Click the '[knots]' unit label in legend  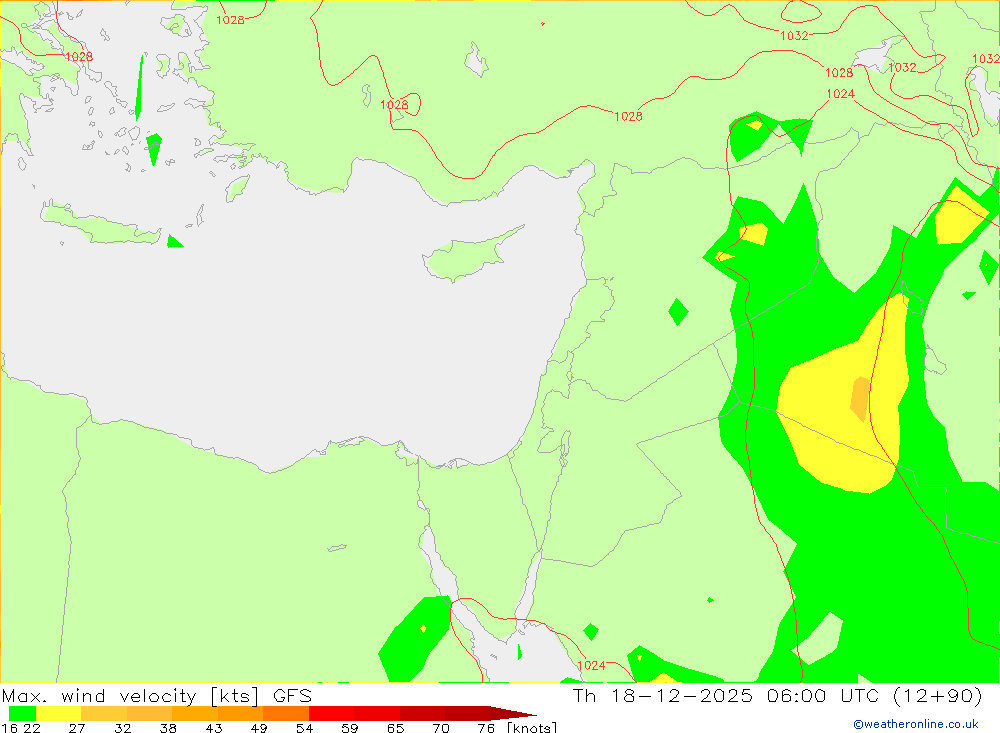tap(532, 728)
